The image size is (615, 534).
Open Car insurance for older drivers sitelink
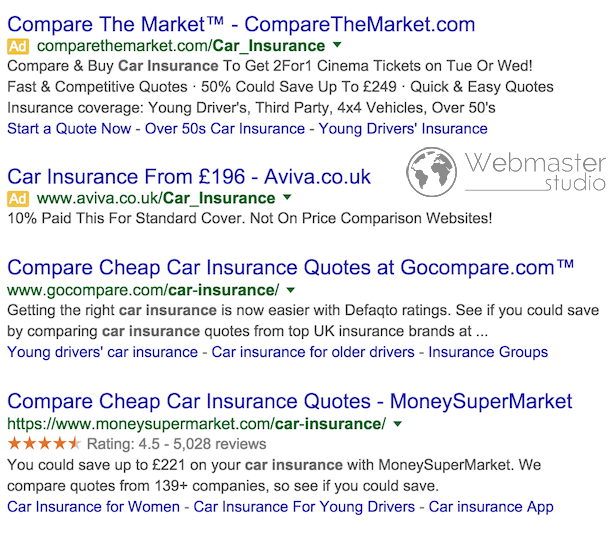tap(313, 352)
